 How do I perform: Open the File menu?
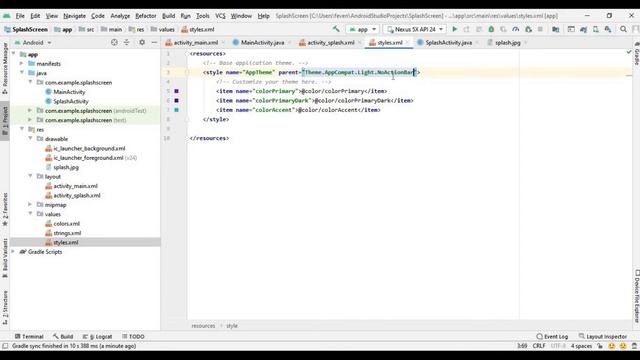20,16
